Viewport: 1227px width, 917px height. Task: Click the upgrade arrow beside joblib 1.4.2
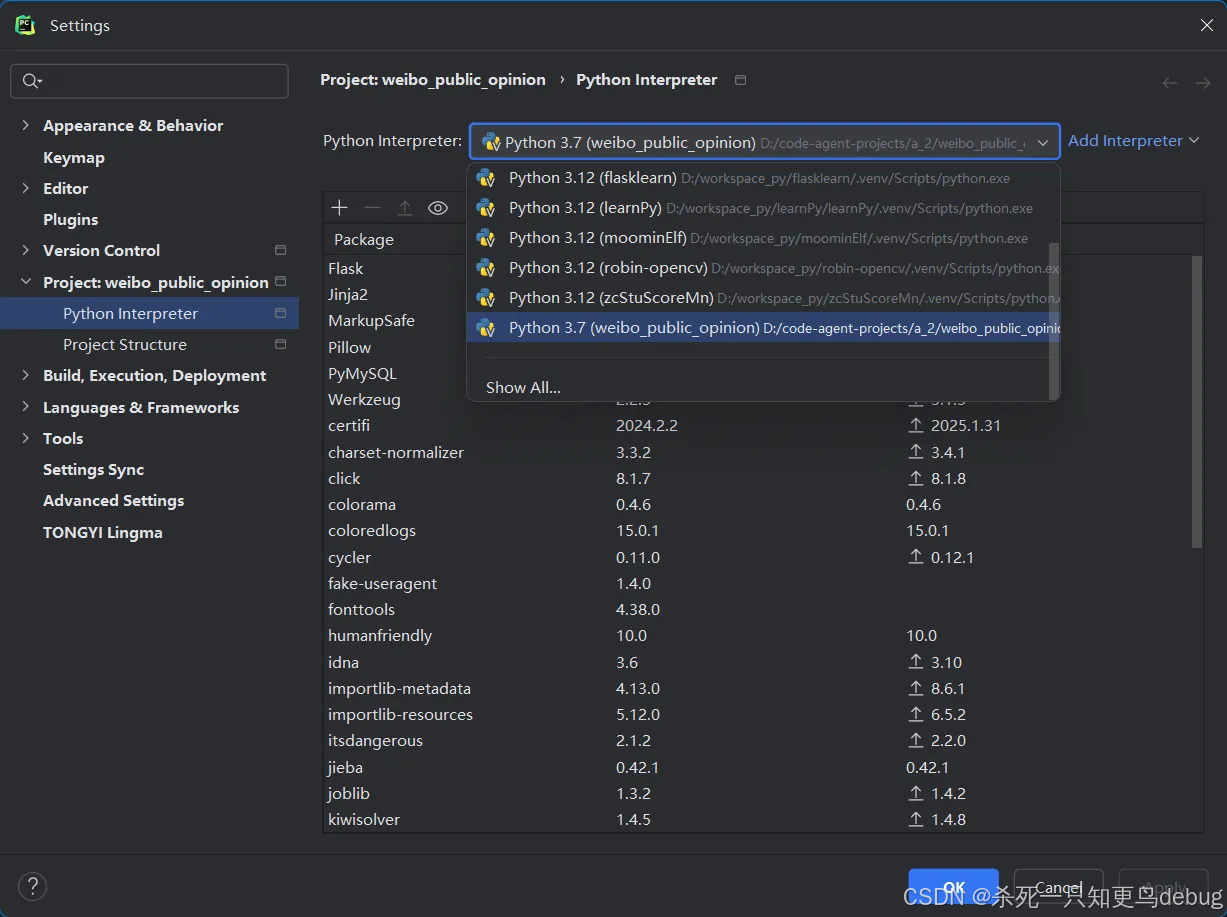point(915,793)
